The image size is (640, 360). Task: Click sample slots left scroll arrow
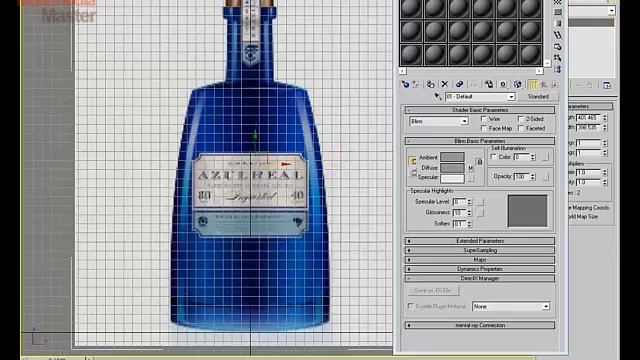pos(402,71)
